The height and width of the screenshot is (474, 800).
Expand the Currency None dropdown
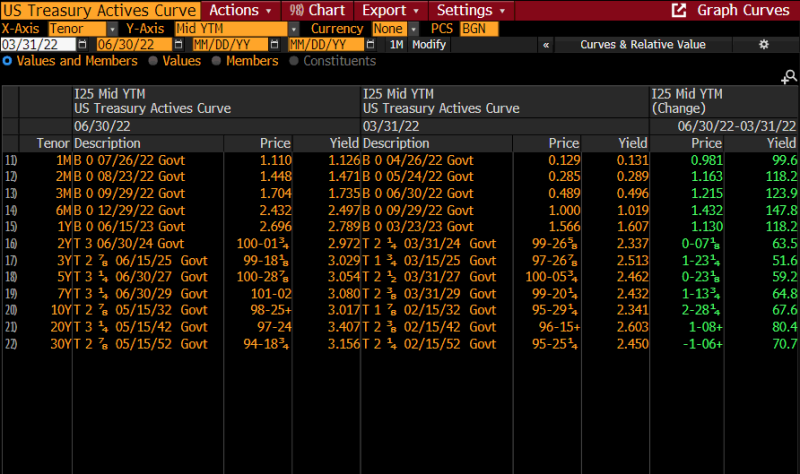(x=414, y=29)
